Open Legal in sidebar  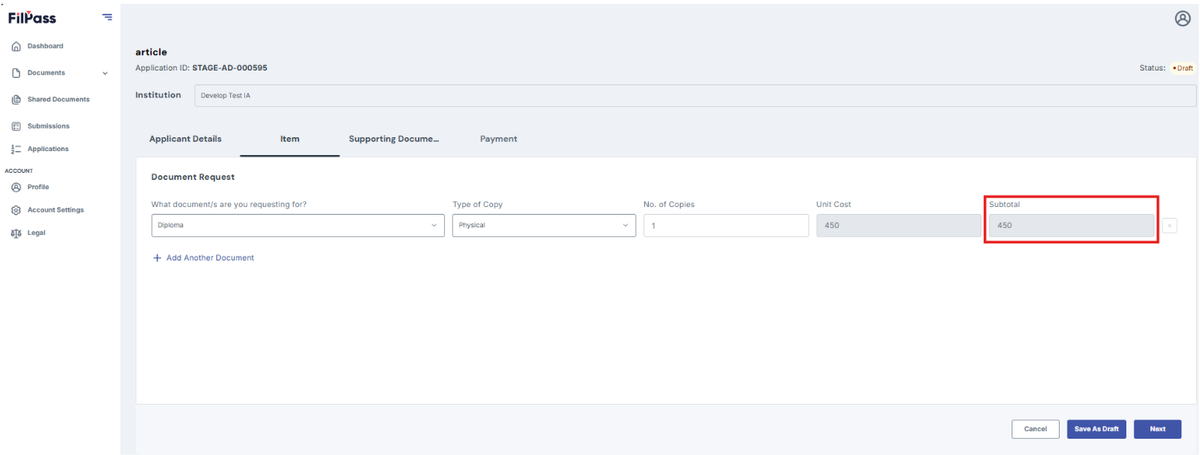[x=36, y=233]
